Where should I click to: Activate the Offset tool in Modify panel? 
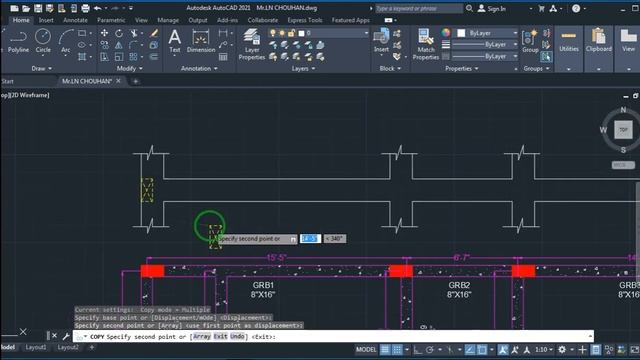154,57
